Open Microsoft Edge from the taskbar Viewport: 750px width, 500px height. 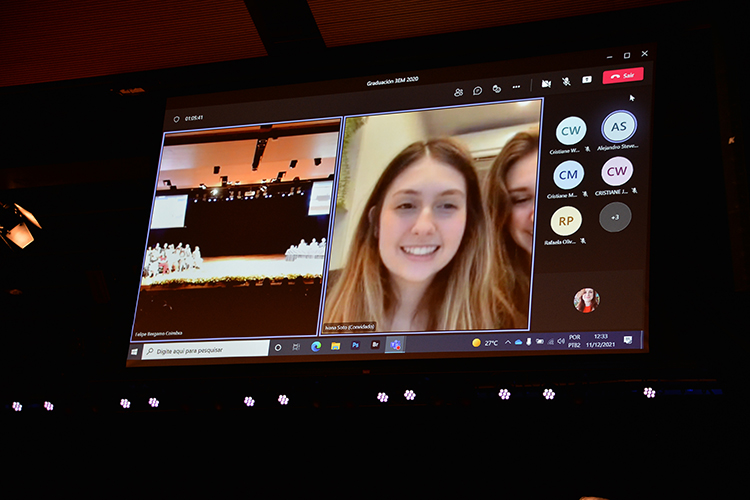[316, 346]
